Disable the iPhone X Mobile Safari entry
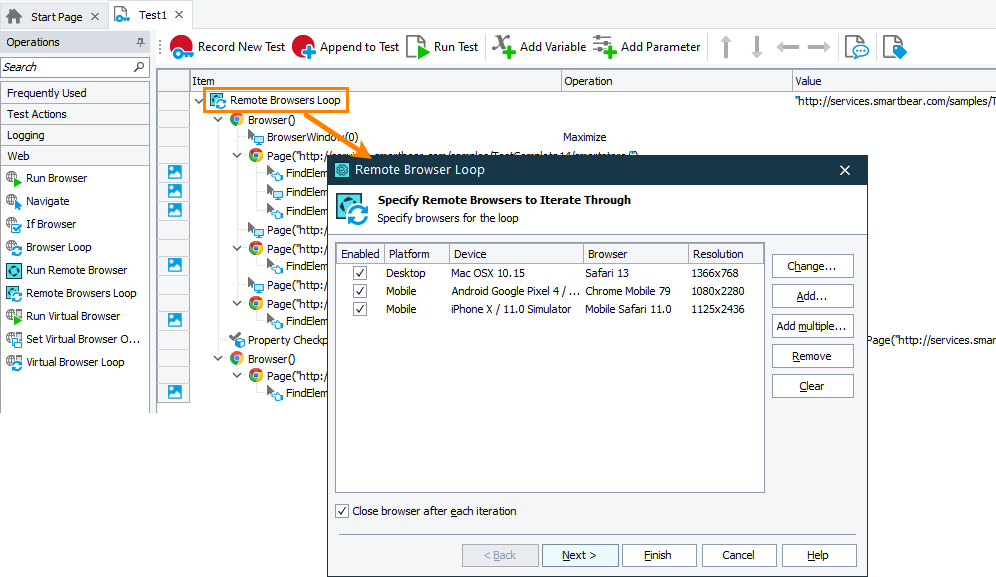 [x=359, y=308]
